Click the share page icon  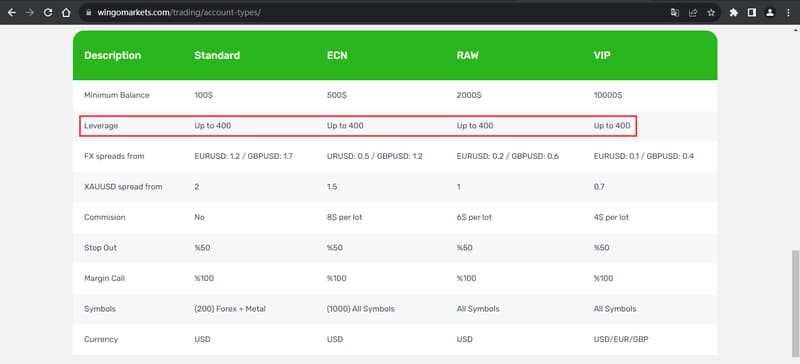[693, 13]
